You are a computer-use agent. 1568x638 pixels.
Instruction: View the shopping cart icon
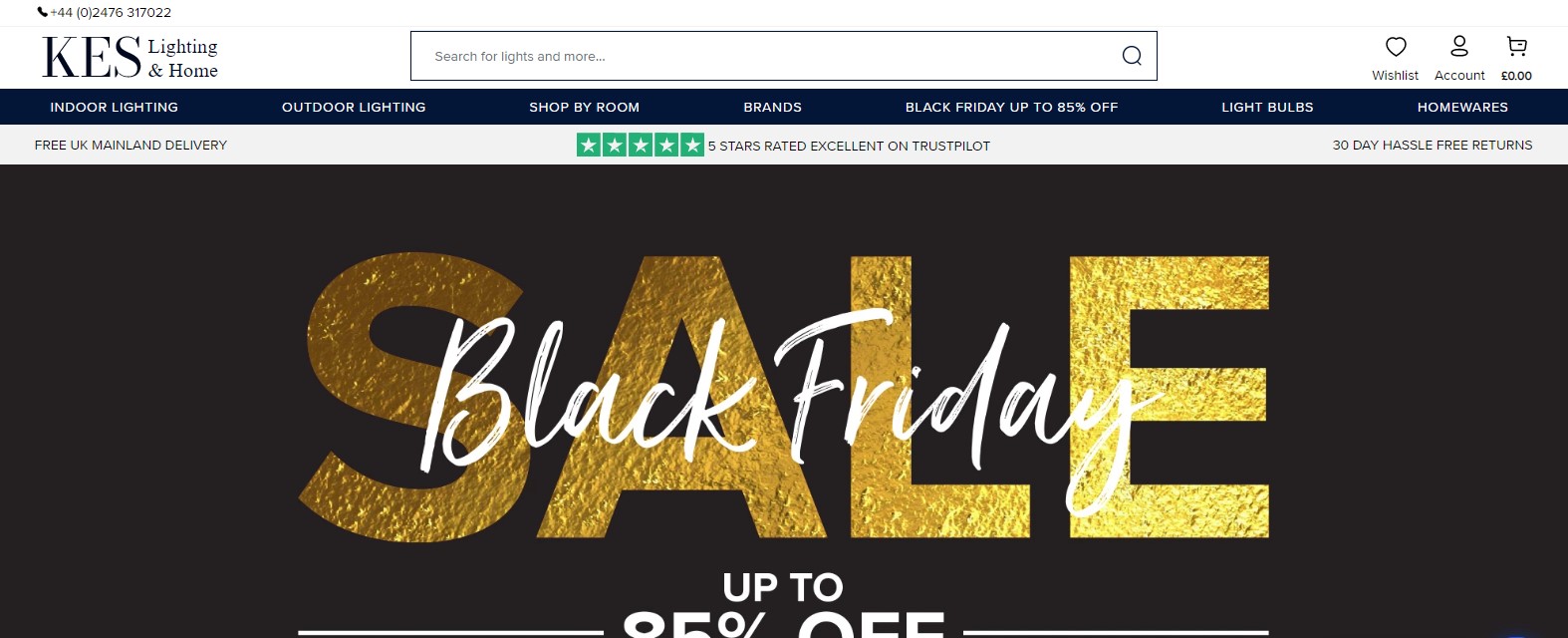pos(1516,46)
